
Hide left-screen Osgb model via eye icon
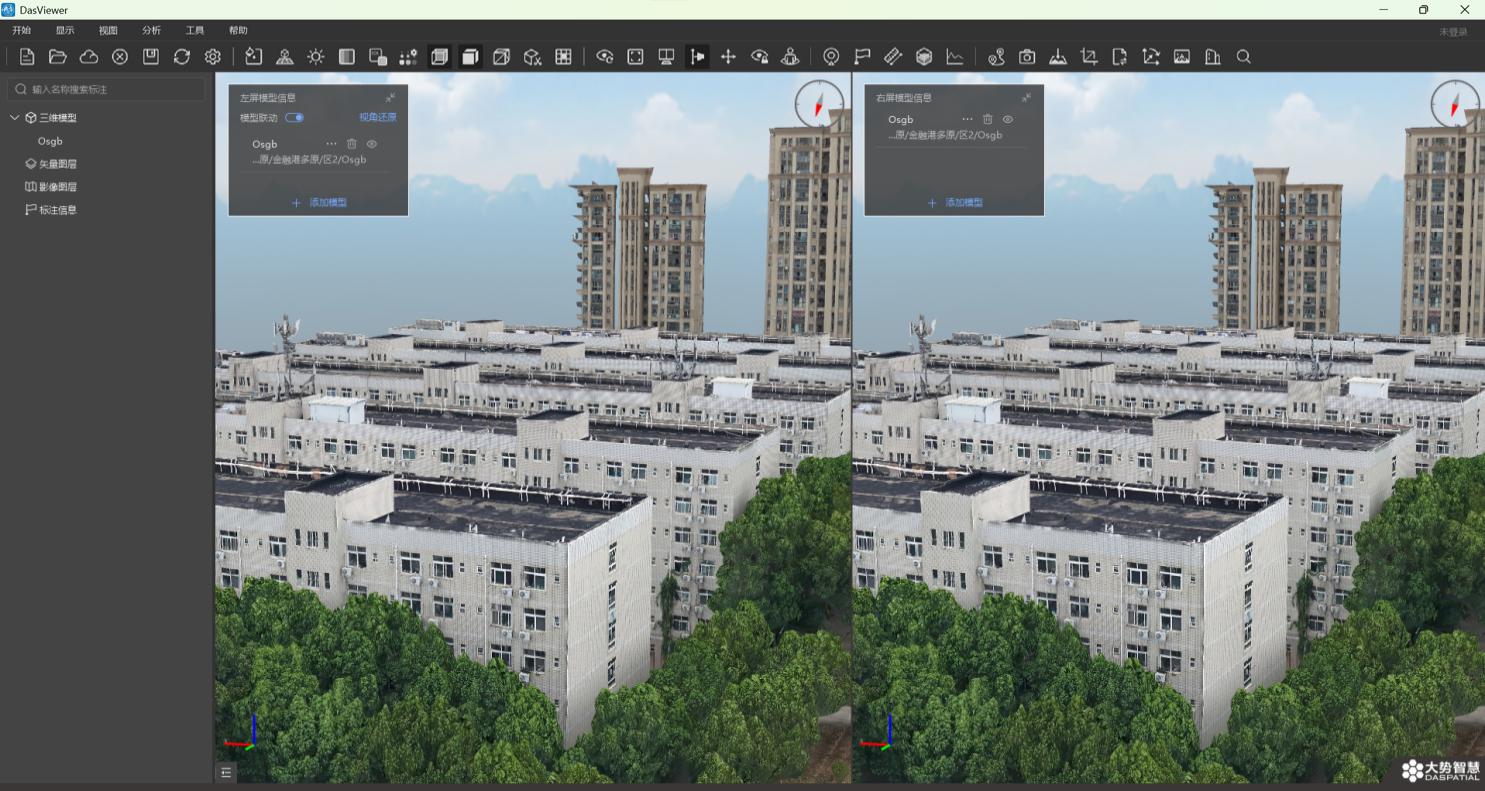pyautogui.click(x=372, y=144)
